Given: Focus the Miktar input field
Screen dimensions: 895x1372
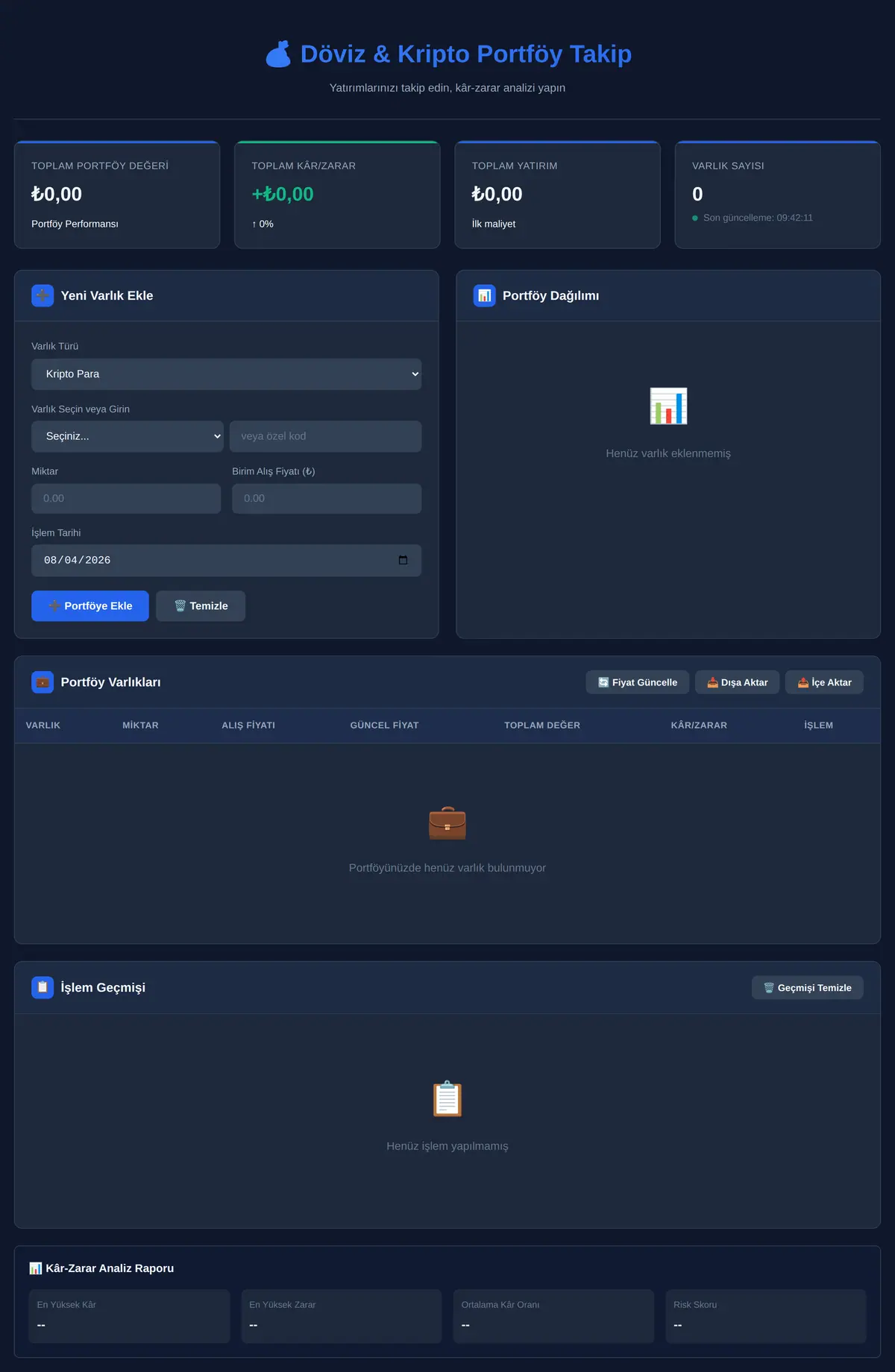Looking at the screenshot, I should click(x=126, y=498).
